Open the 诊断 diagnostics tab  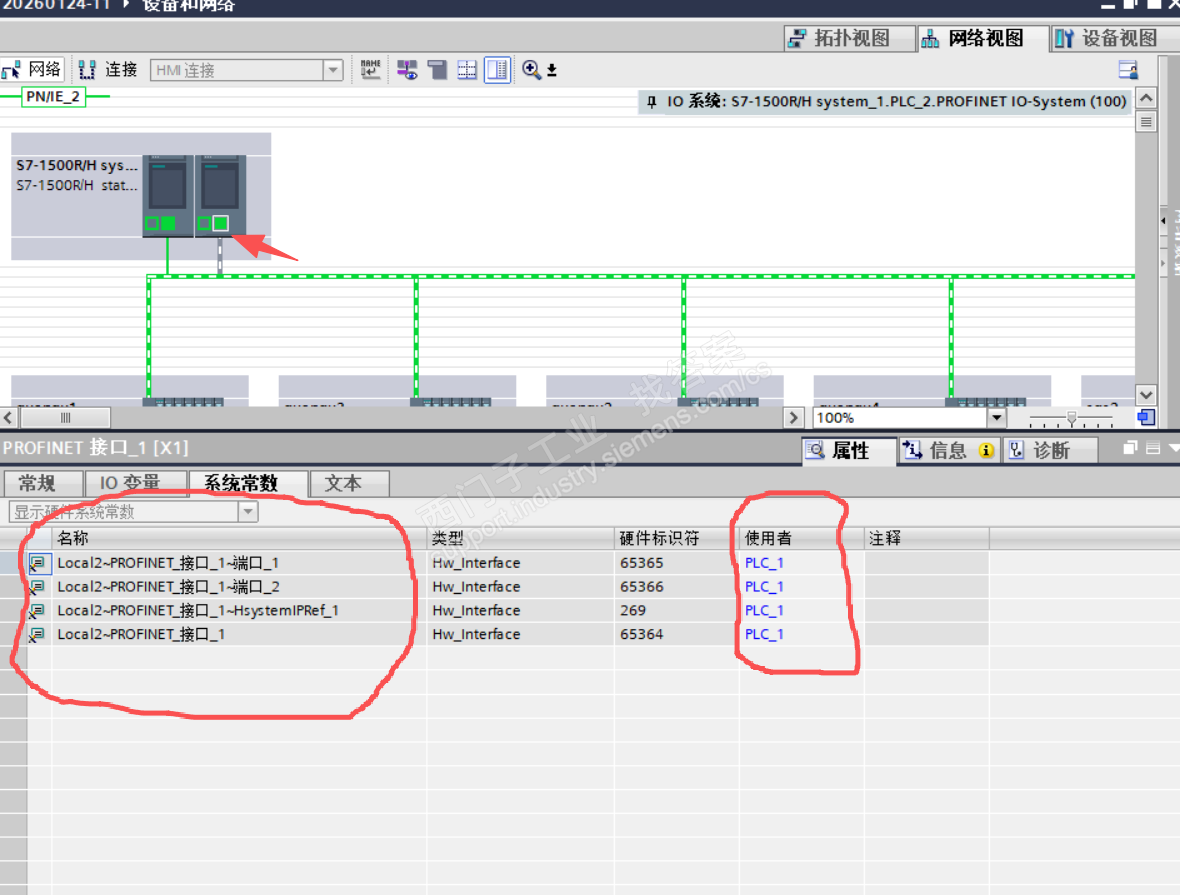click(1050, 450)
